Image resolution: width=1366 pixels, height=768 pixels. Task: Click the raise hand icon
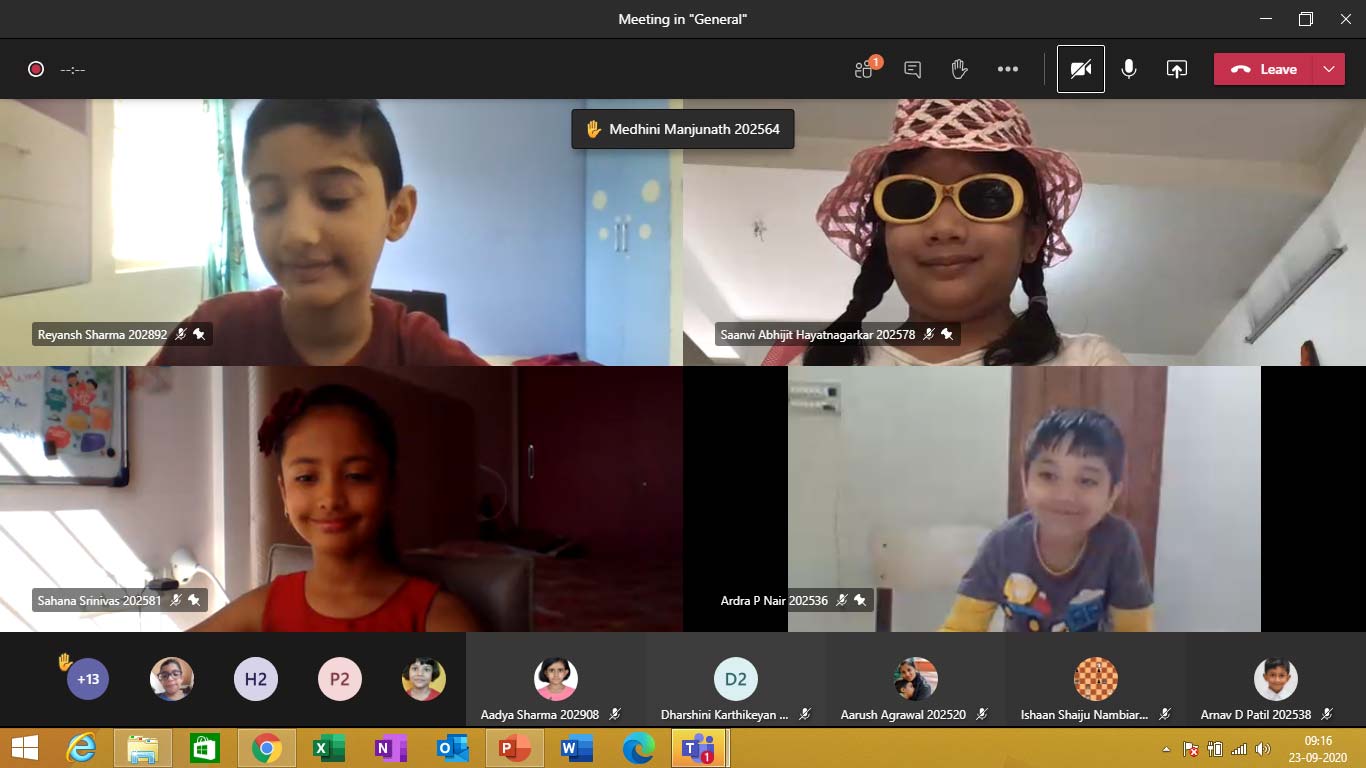tap(959, 69)
